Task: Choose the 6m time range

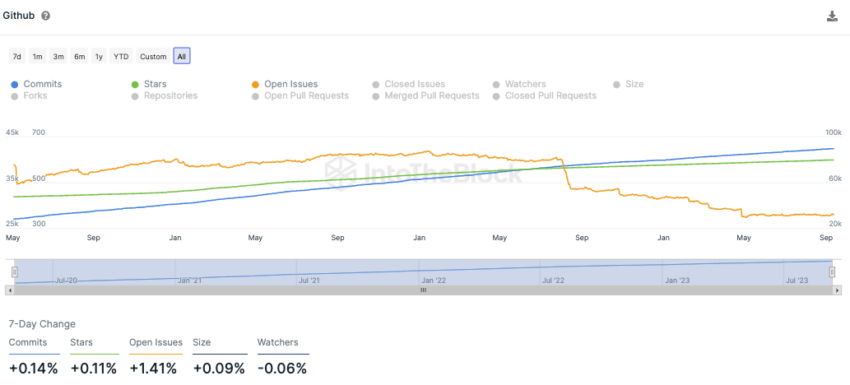Action: (80, 56)
